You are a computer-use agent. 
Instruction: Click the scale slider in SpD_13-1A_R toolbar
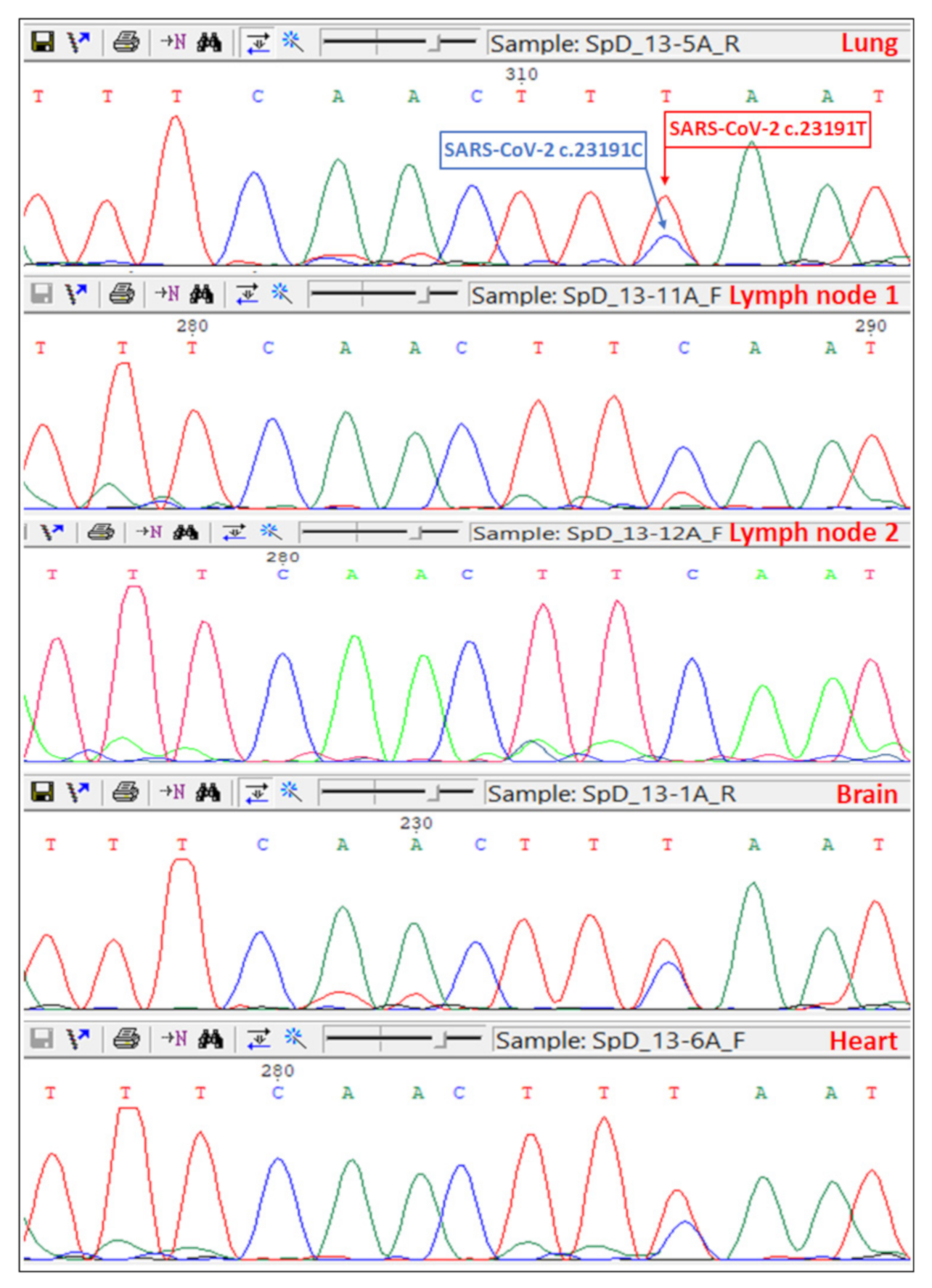[x=397, y=792]
